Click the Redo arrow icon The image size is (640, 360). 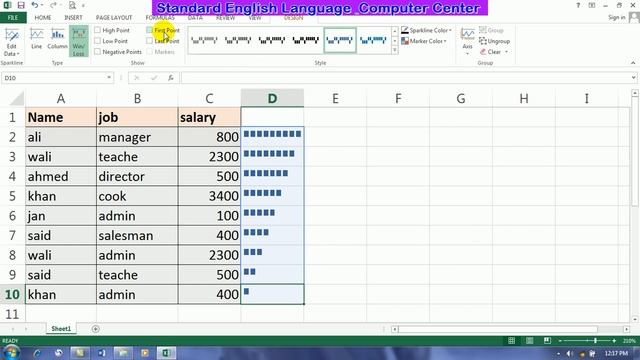[x=53, y=5]
